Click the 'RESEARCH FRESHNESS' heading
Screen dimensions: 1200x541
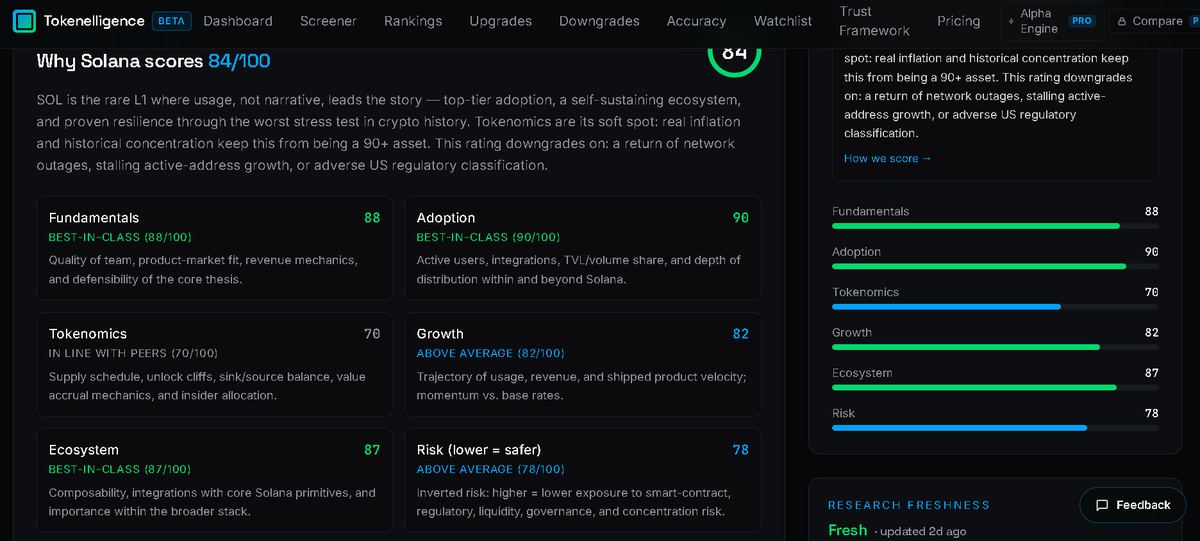point(909,505)
